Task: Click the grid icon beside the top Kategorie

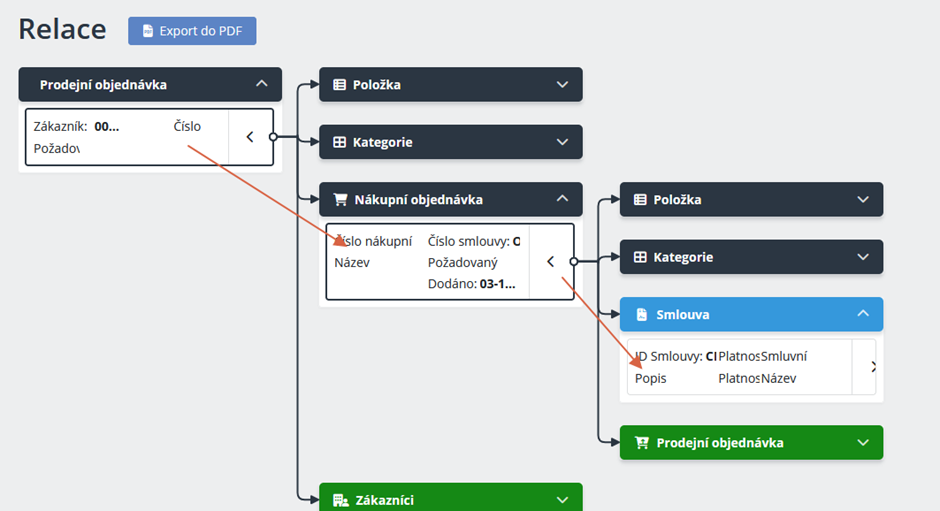Action: coord(339,142)
